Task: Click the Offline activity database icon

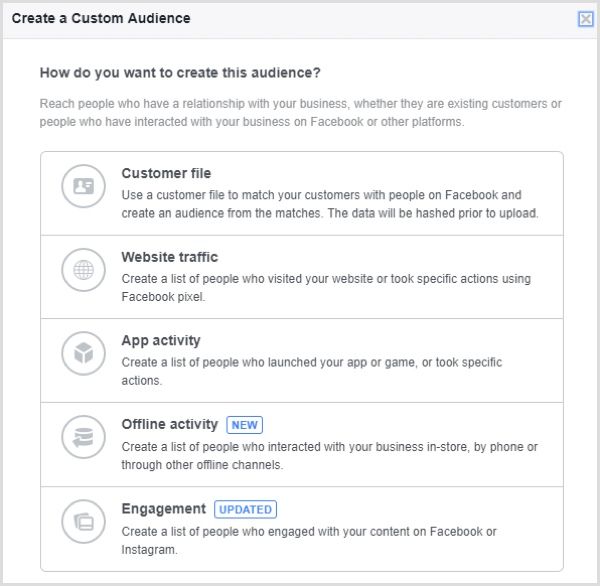Action: [83, 437]
